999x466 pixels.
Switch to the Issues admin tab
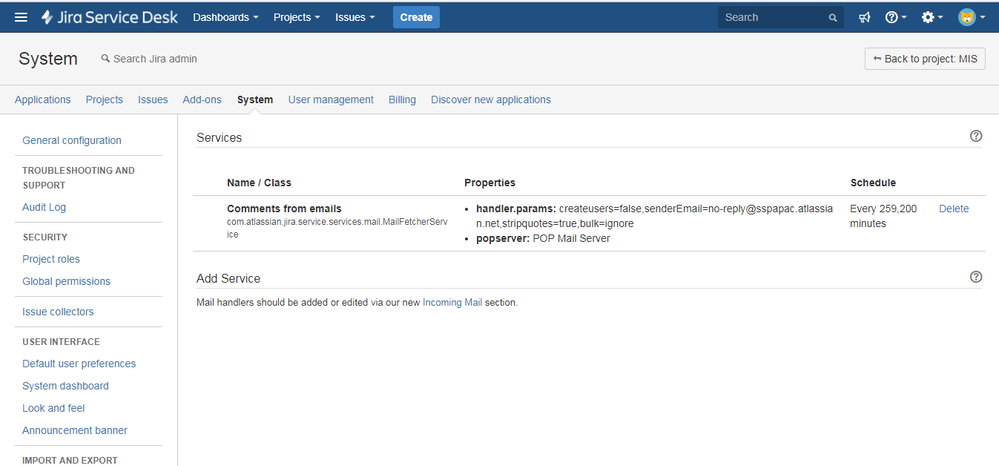coord(153,99)
